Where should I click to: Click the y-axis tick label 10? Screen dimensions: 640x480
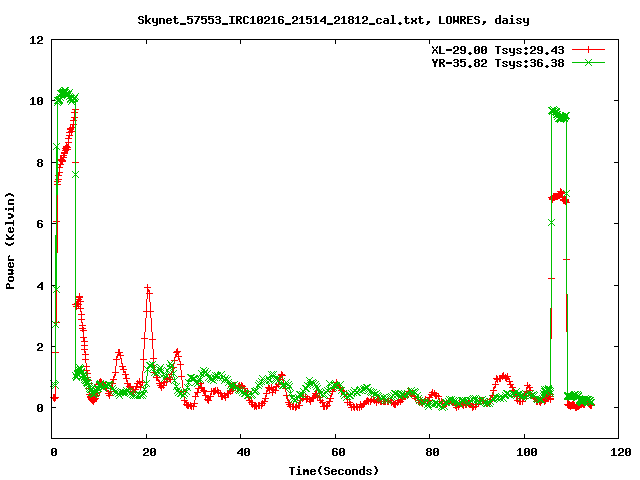[36, 101]
